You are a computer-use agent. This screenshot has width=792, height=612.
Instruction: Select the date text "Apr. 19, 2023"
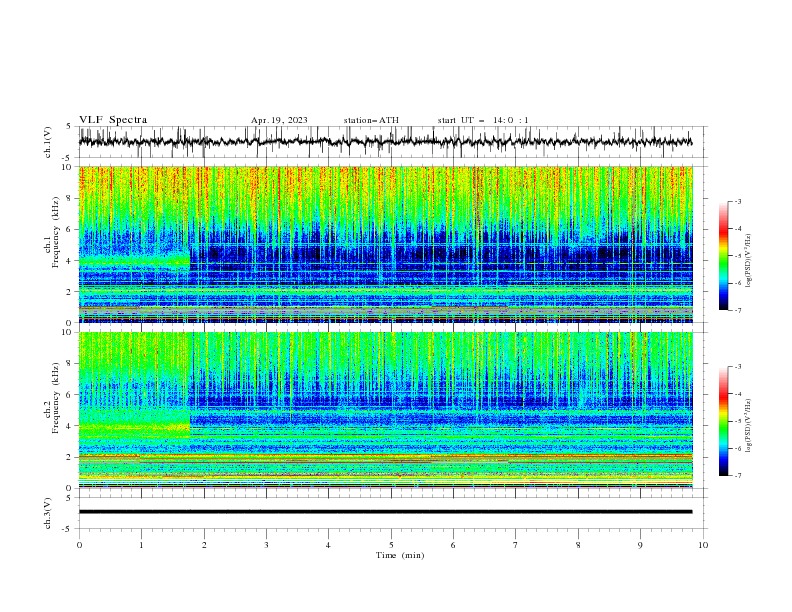(x=279, y=120)
